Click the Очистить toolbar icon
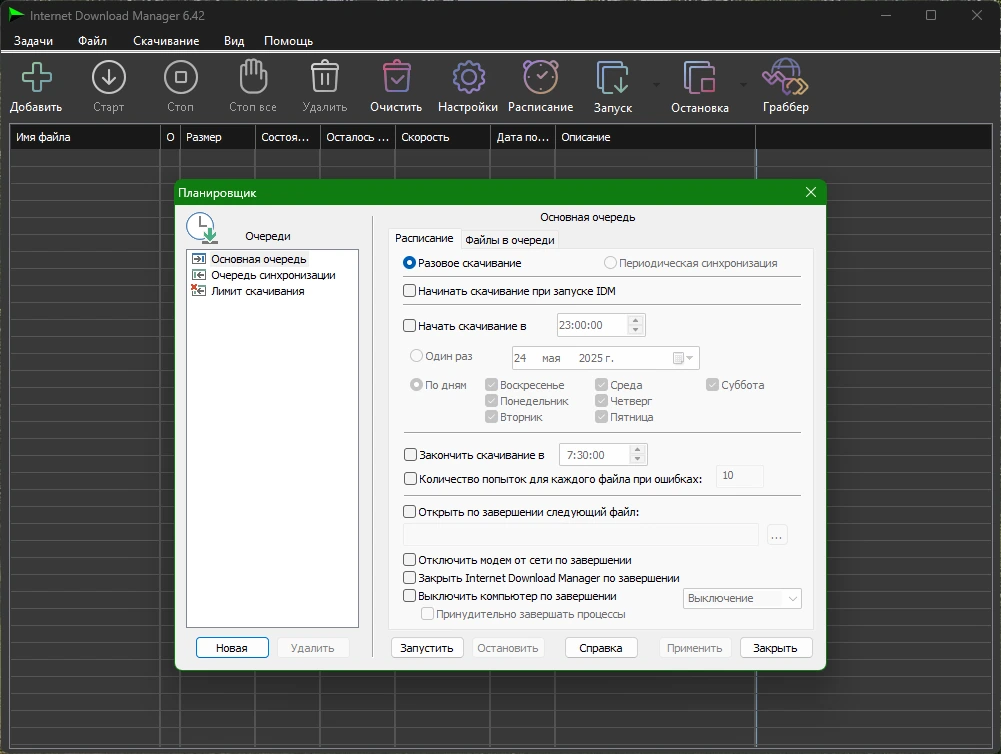 tap(396, 77)
